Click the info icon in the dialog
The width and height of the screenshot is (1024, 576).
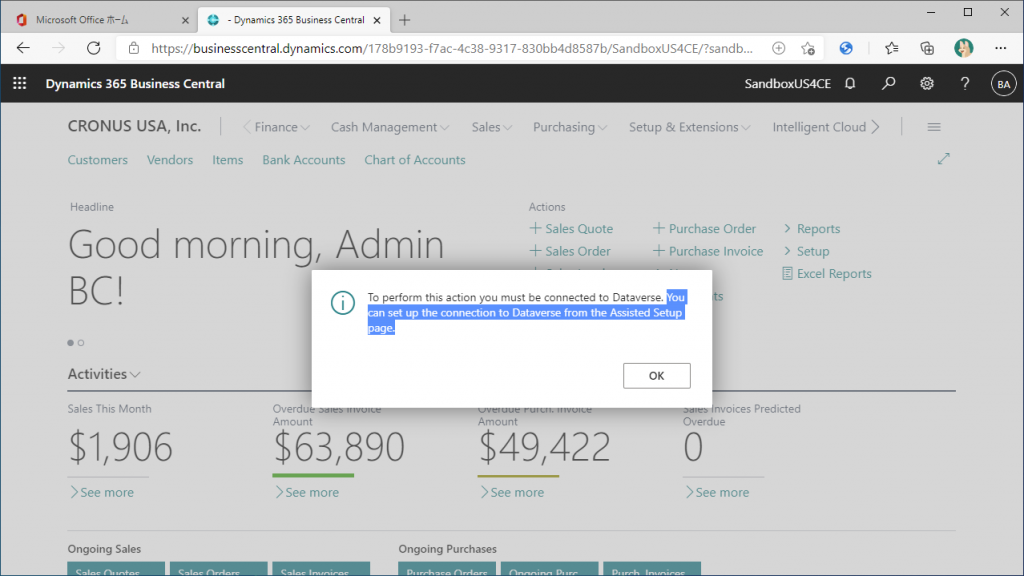click(343, 302)
